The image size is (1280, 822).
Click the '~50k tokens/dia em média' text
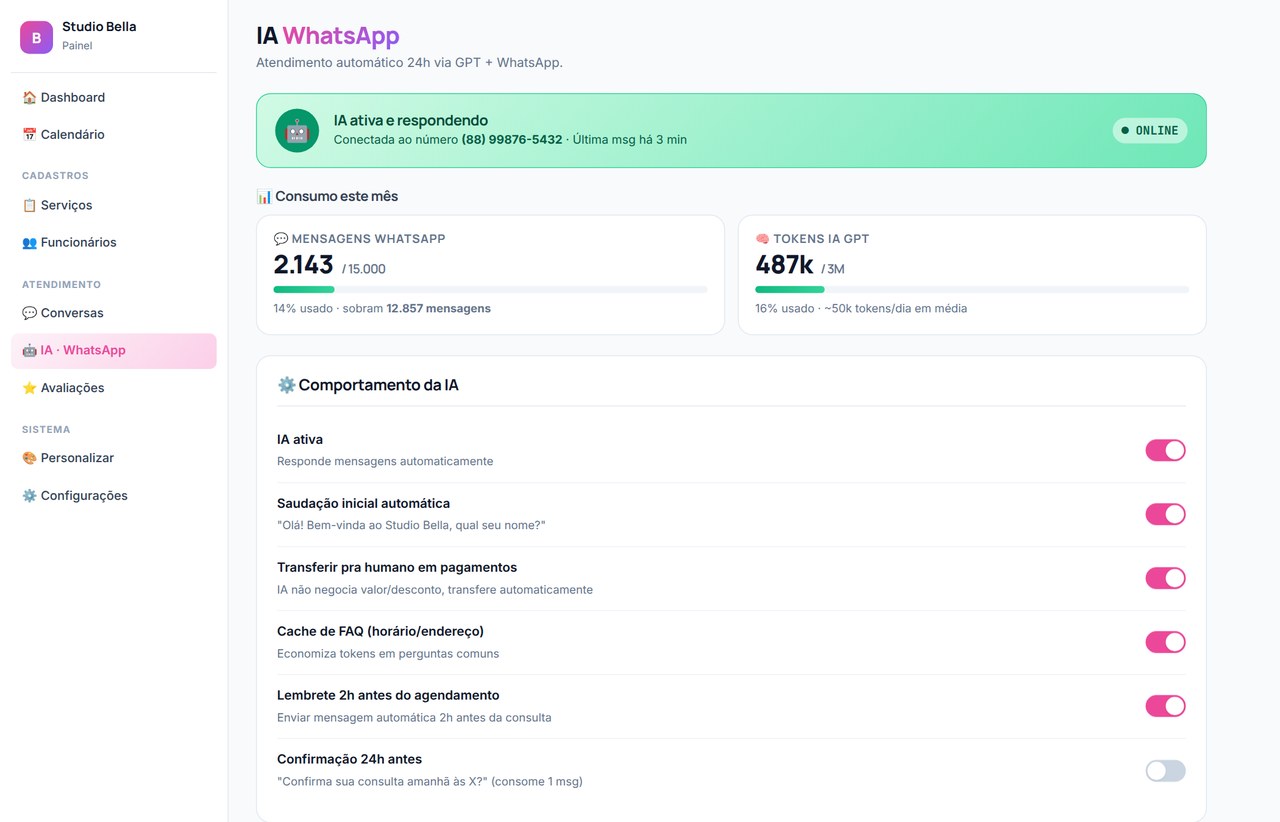[895, 309]
